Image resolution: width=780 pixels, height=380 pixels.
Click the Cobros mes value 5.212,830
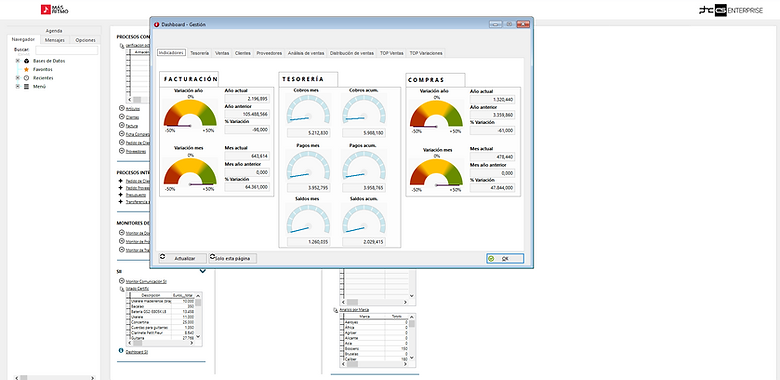pyautogui.click(x=308, y=133)
